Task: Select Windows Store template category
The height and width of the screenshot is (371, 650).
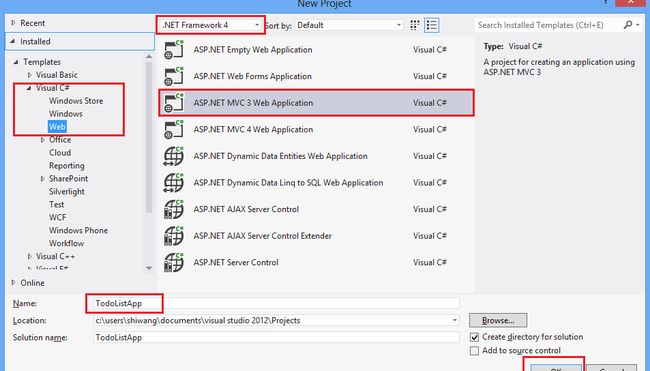Action: [x=76, y=101]
